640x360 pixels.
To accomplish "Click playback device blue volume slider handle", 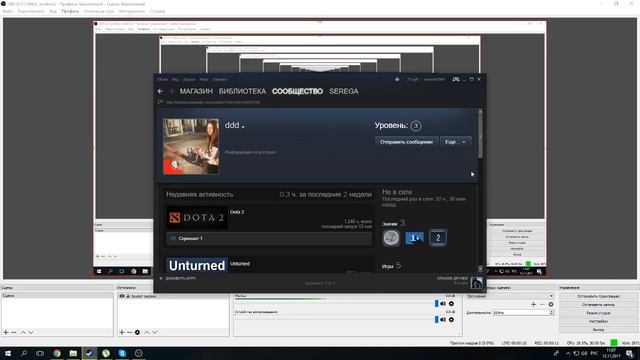I will [436, 320].
